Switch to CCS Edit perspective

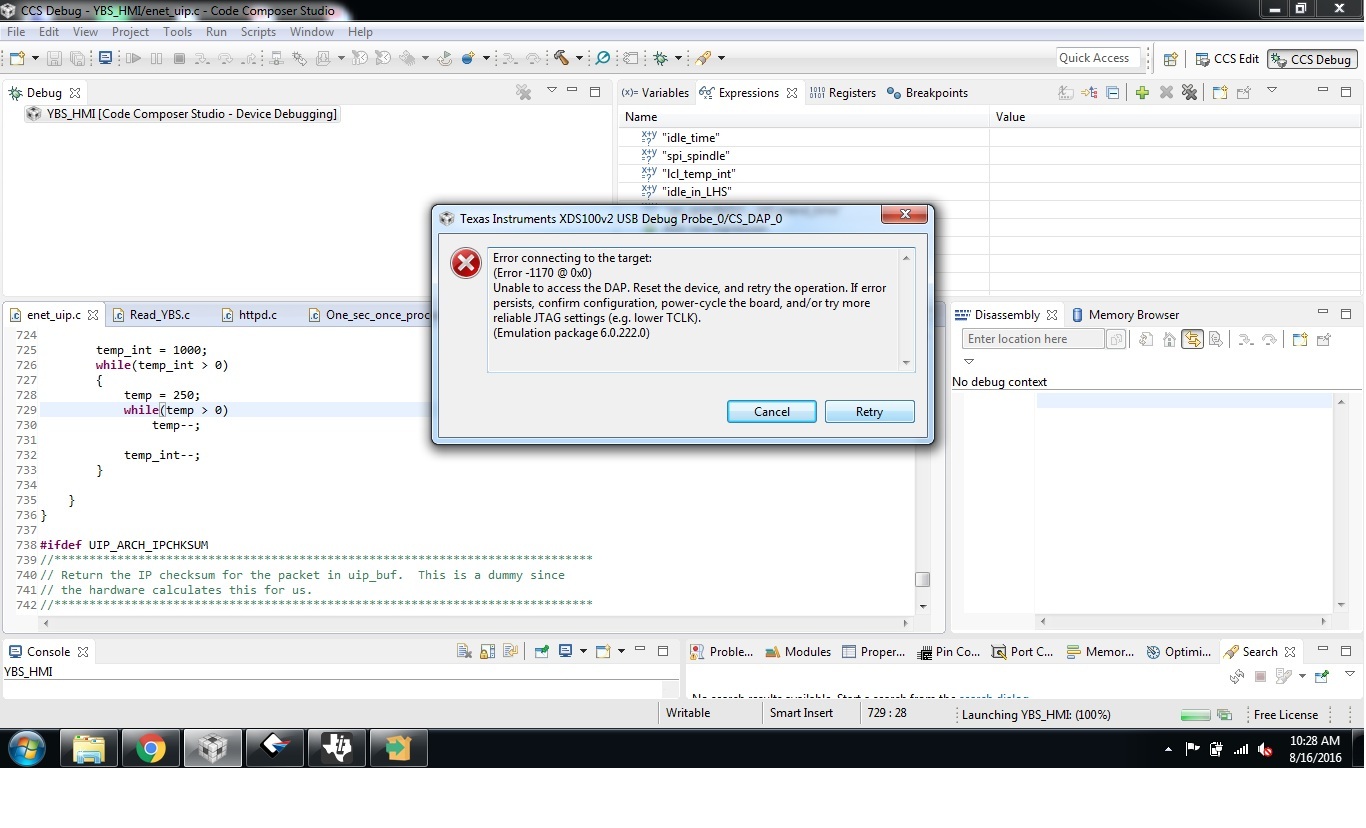tap(1226, 59)
